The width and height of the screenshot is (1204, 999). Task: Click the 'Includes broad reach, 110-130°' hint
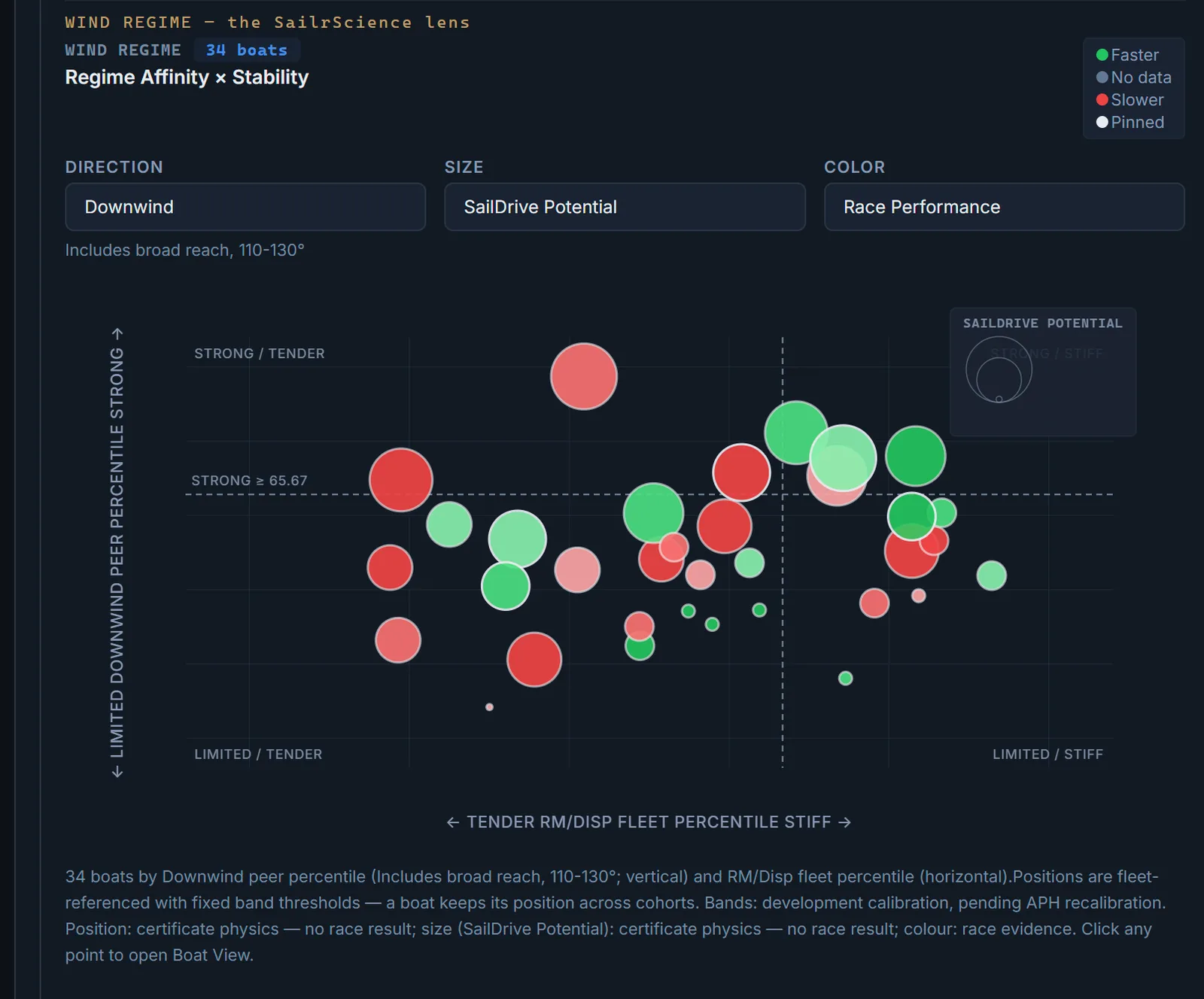[x=185, y=251]
